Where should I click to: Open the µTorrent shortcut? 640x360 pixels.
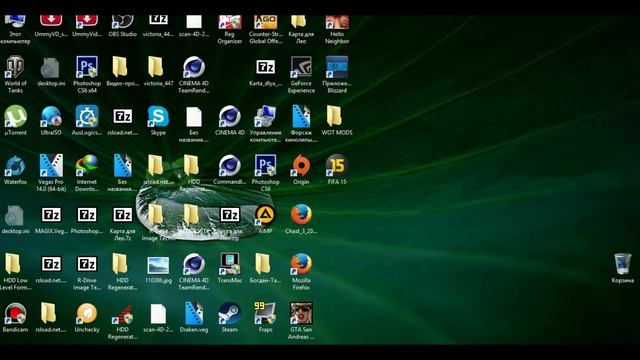coord(15,117)
